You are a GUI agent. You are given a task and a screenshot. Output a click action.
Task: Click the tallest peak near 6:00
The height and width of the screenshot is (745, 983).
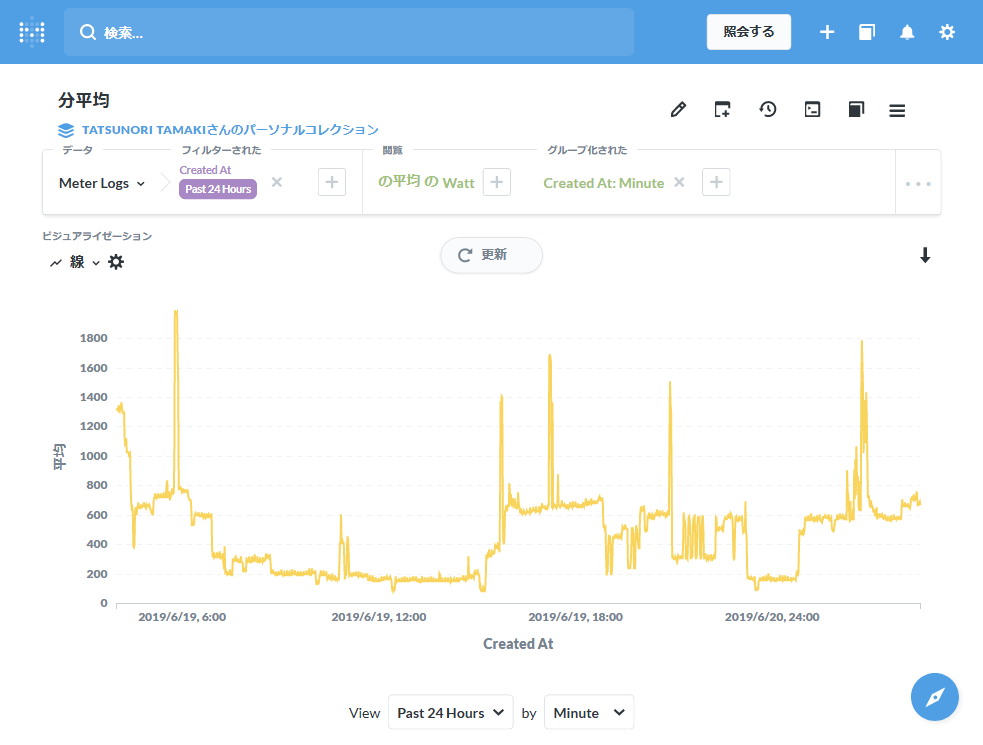click(176, 312)
